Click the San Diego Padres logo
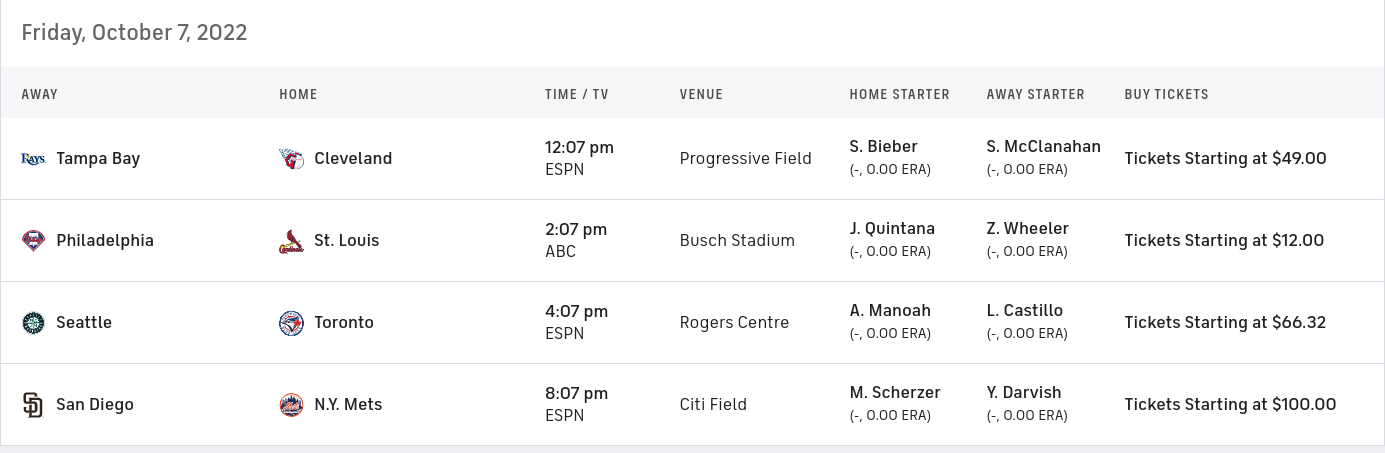The image size is (1385, 453). (x=33, y=405)
